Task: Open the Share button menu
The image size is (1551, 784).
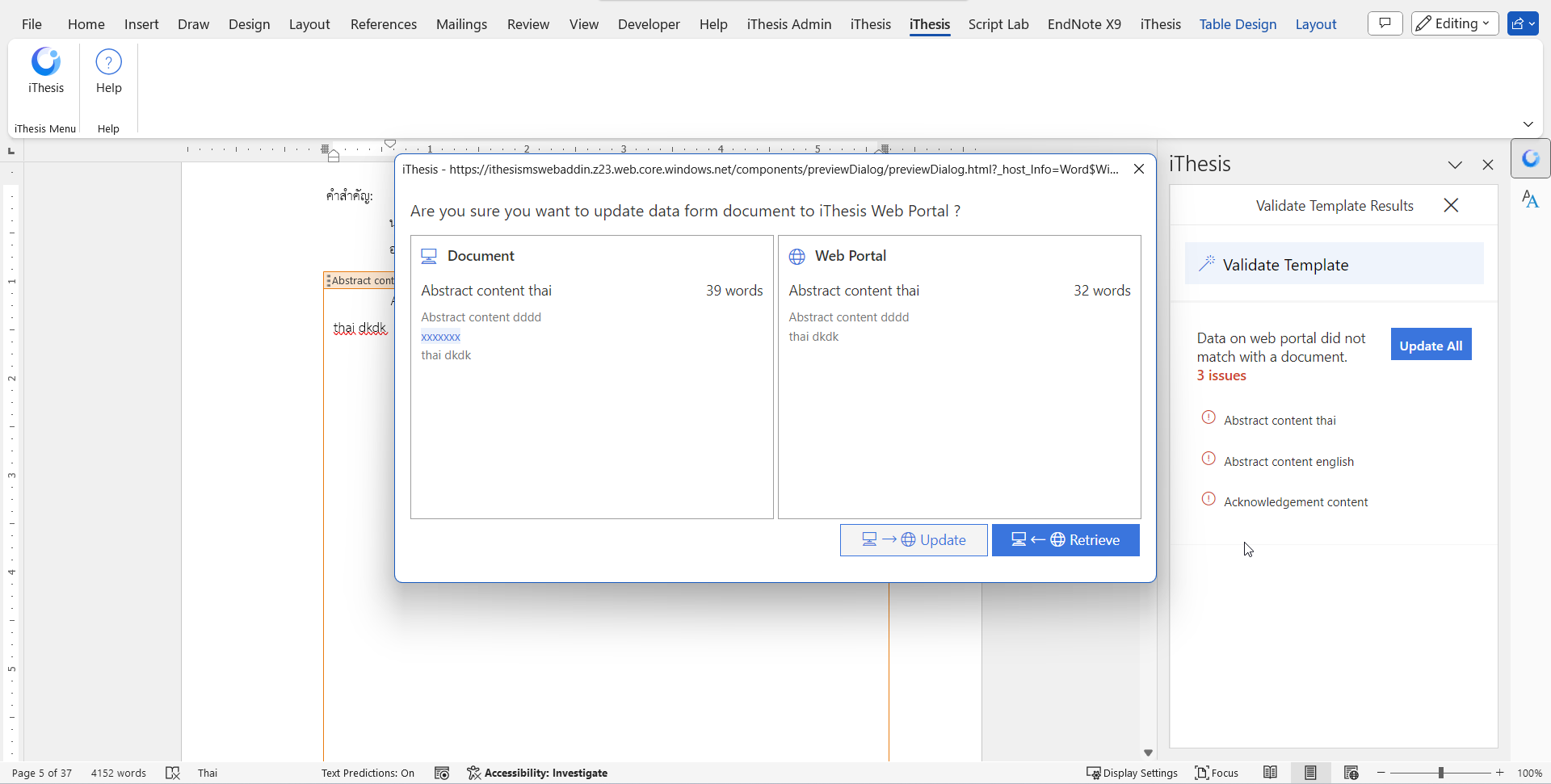Action: pyautogui.click(x=1523, y=23)
